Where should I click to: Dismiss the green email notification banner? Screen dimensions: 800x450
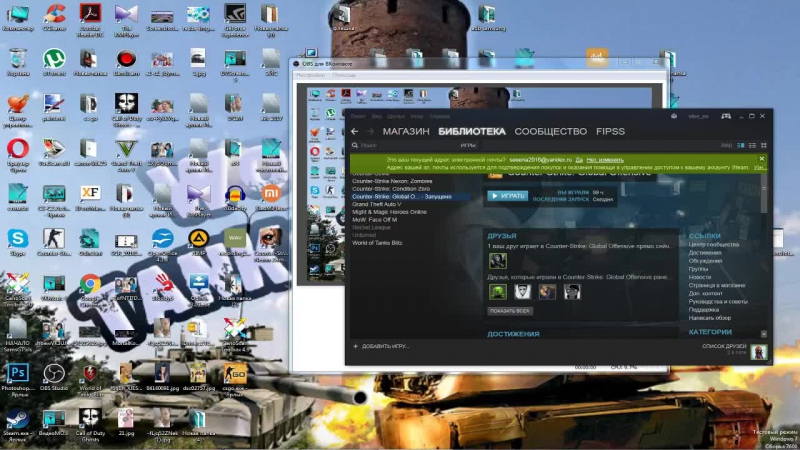762,159
